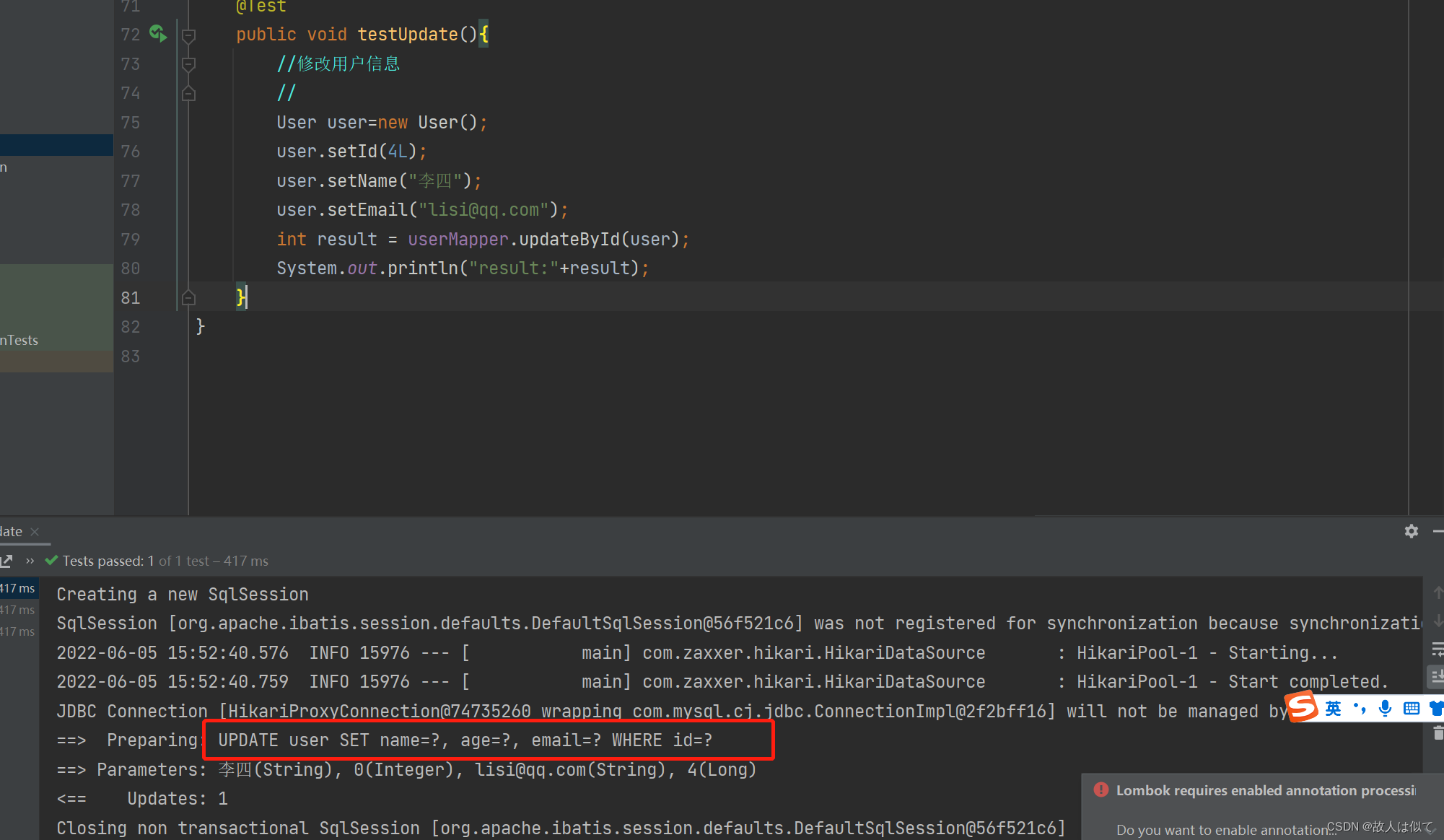The image size is (1444, 840).
Task: Expand hidden toolbar actions double-chevron
Action: pos(30,561)
